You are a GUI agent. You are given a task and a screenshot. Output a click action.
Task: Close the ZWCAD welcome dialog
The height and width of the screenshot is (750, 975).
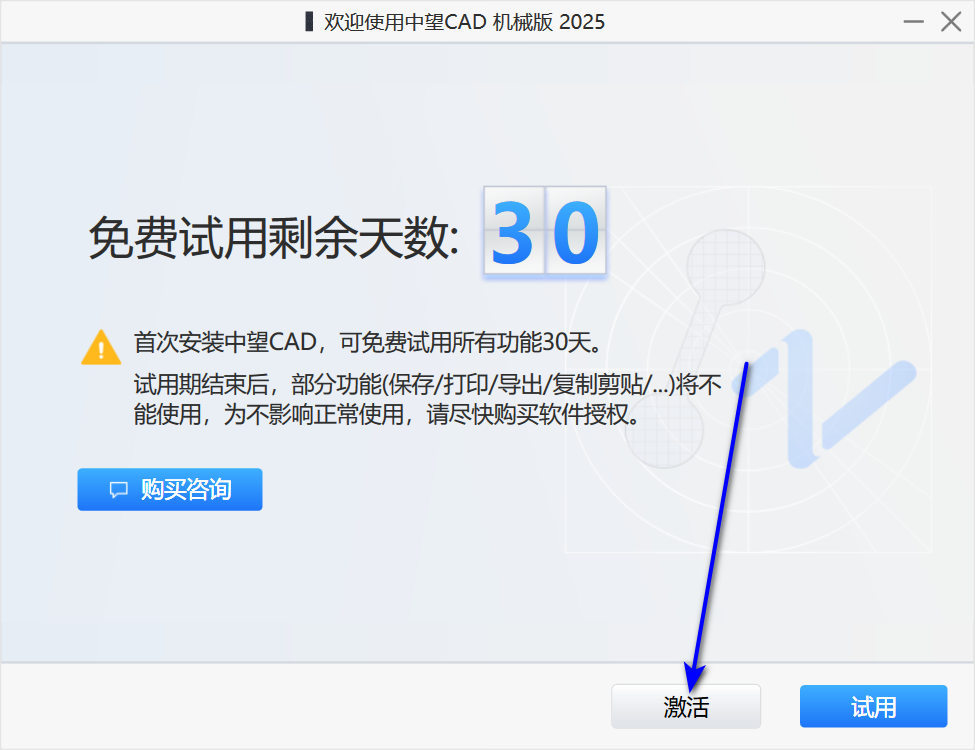click(951, 22)
